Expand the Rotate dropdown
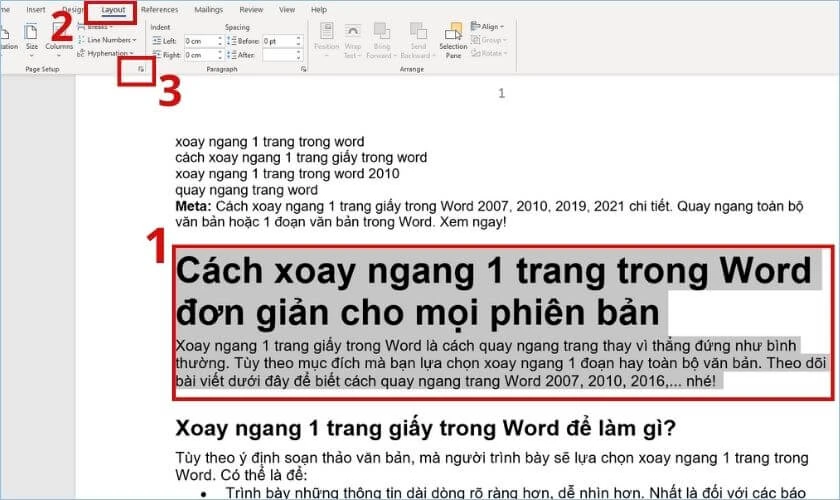 (x=489, y=54)
